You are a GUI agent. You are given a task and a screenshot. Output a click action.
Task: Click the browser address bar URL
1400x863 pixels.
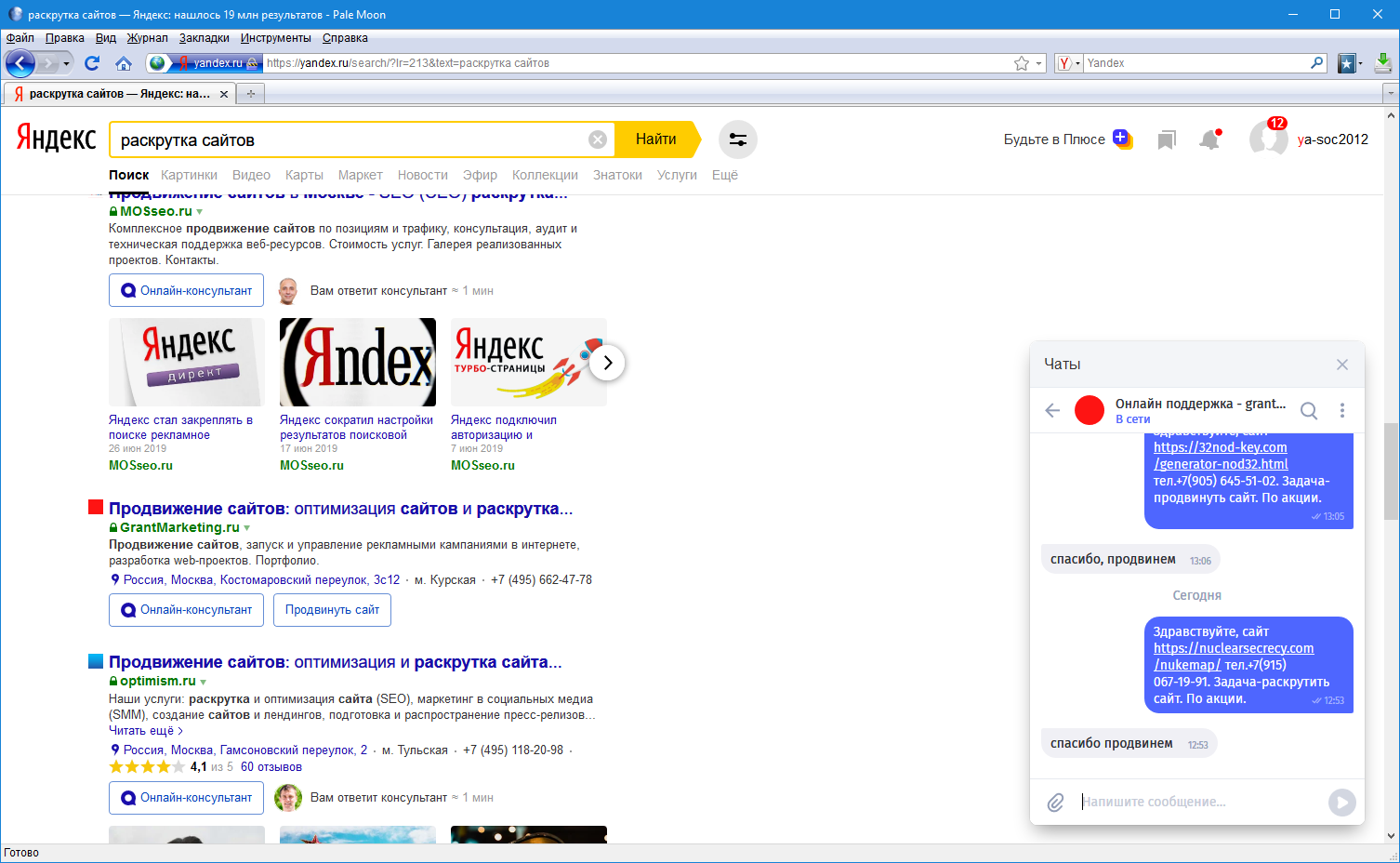pyautogui.click(x=637, y=63)
